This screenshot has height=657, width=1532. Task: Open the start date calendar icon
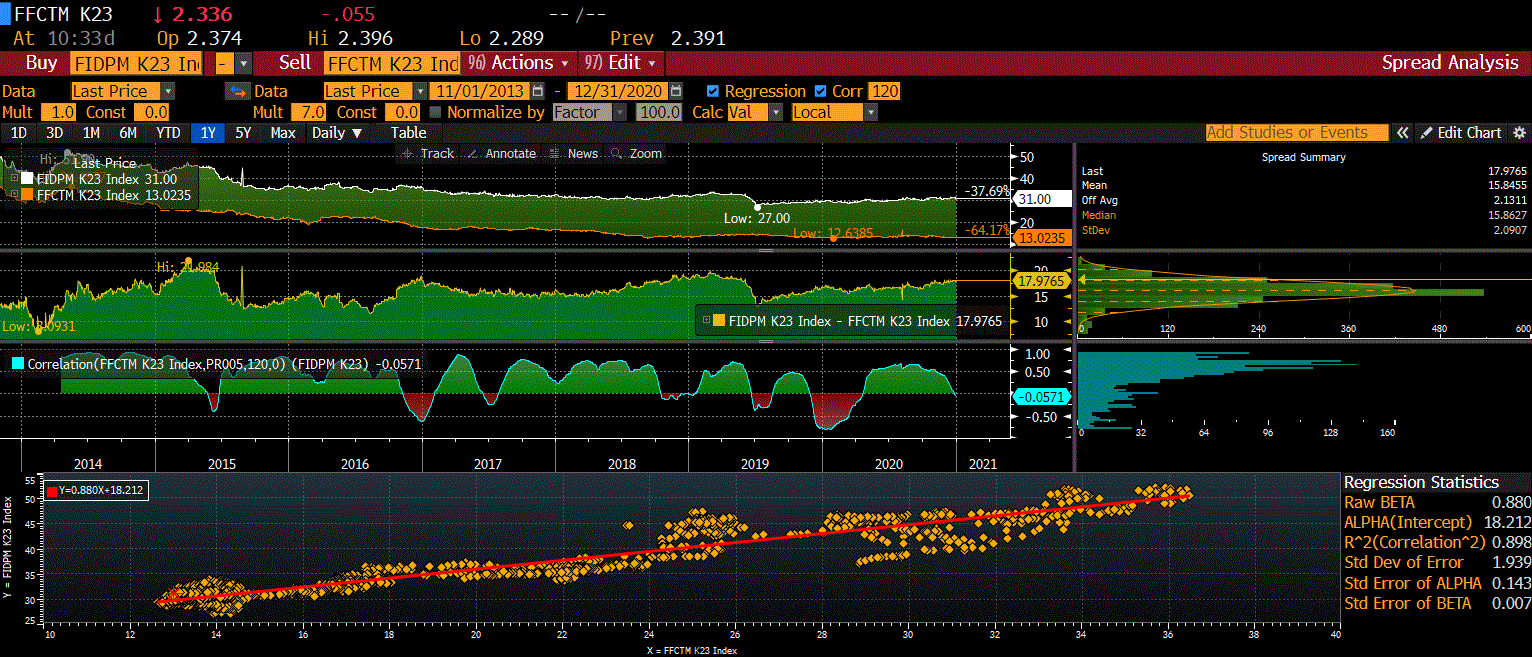536,91
